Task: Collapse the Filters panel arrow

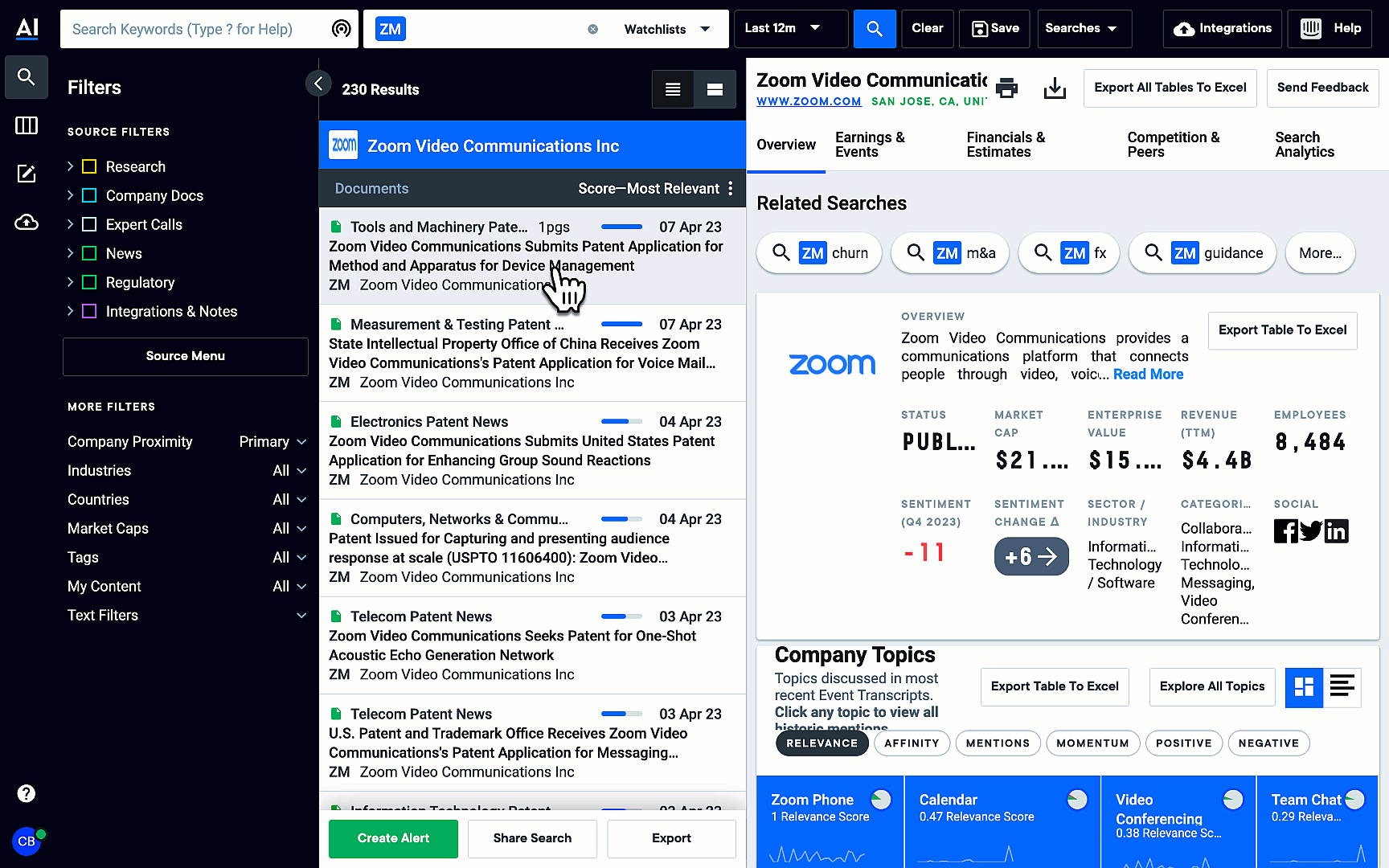Action: click(318, 83)
